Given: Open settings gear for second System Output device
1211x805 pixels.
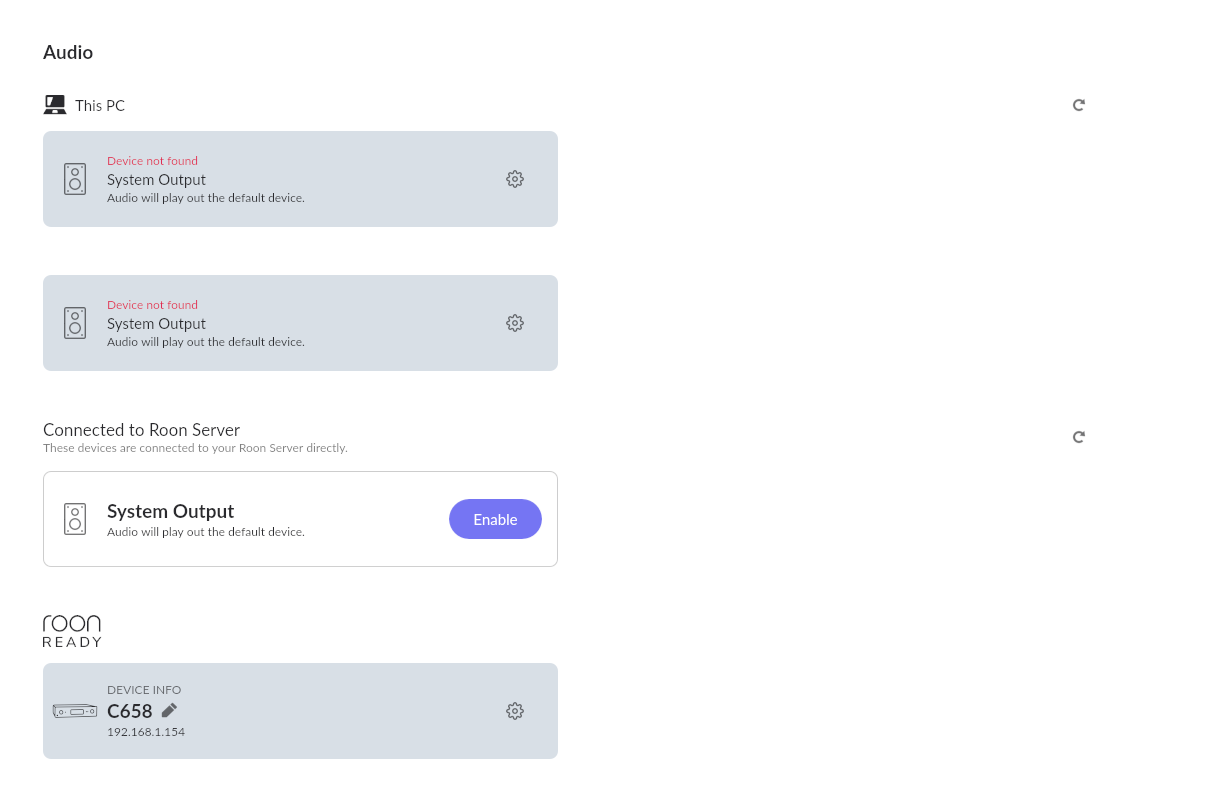Looking at the screenshot, I should coord(515,323).
